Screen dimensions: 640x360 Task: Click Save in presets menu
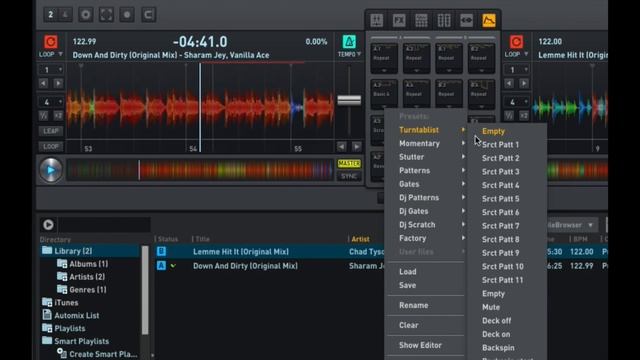[x=407, y=285]
